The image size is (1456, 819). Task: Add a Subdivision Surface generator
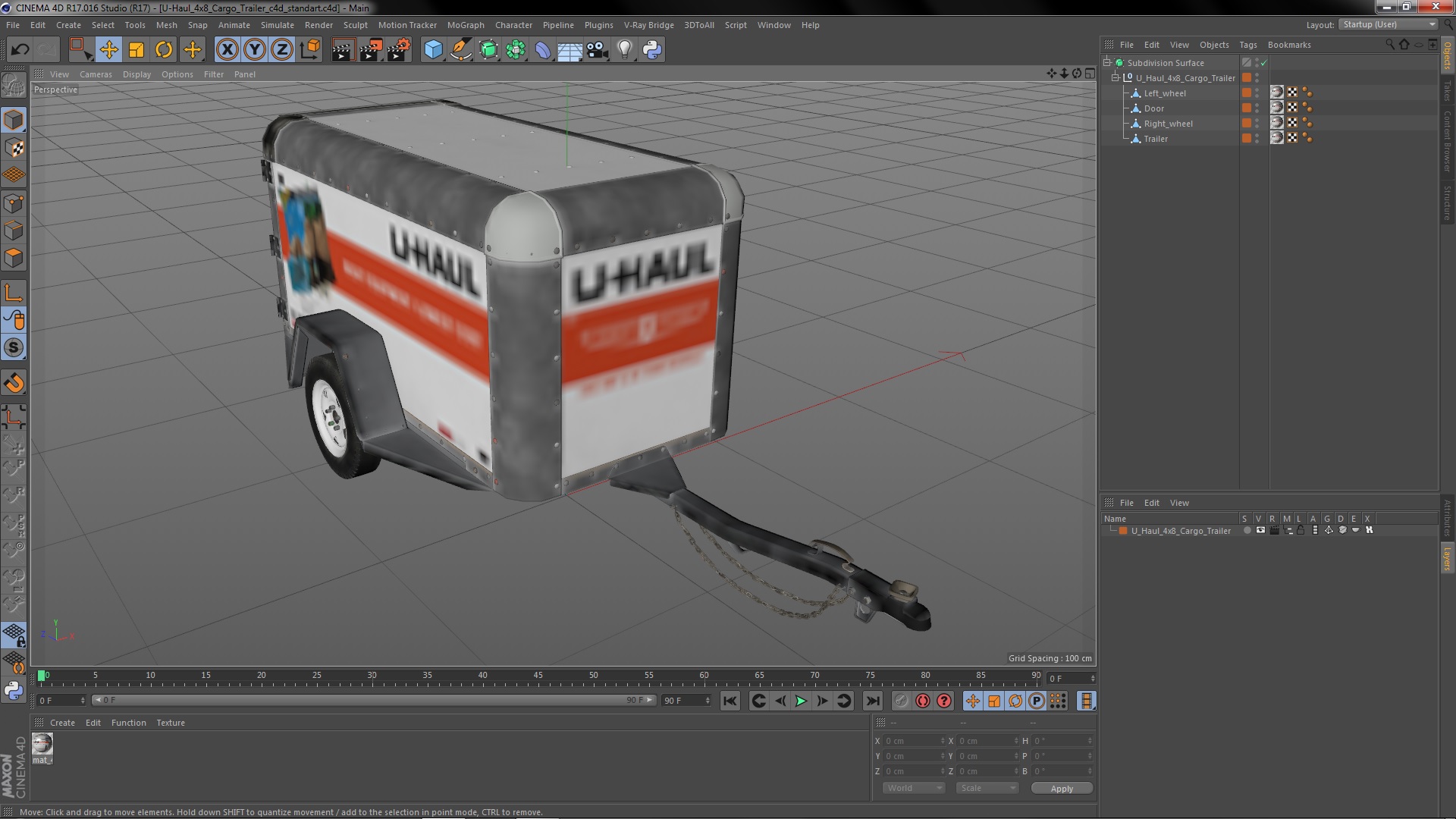click(488, 50)
